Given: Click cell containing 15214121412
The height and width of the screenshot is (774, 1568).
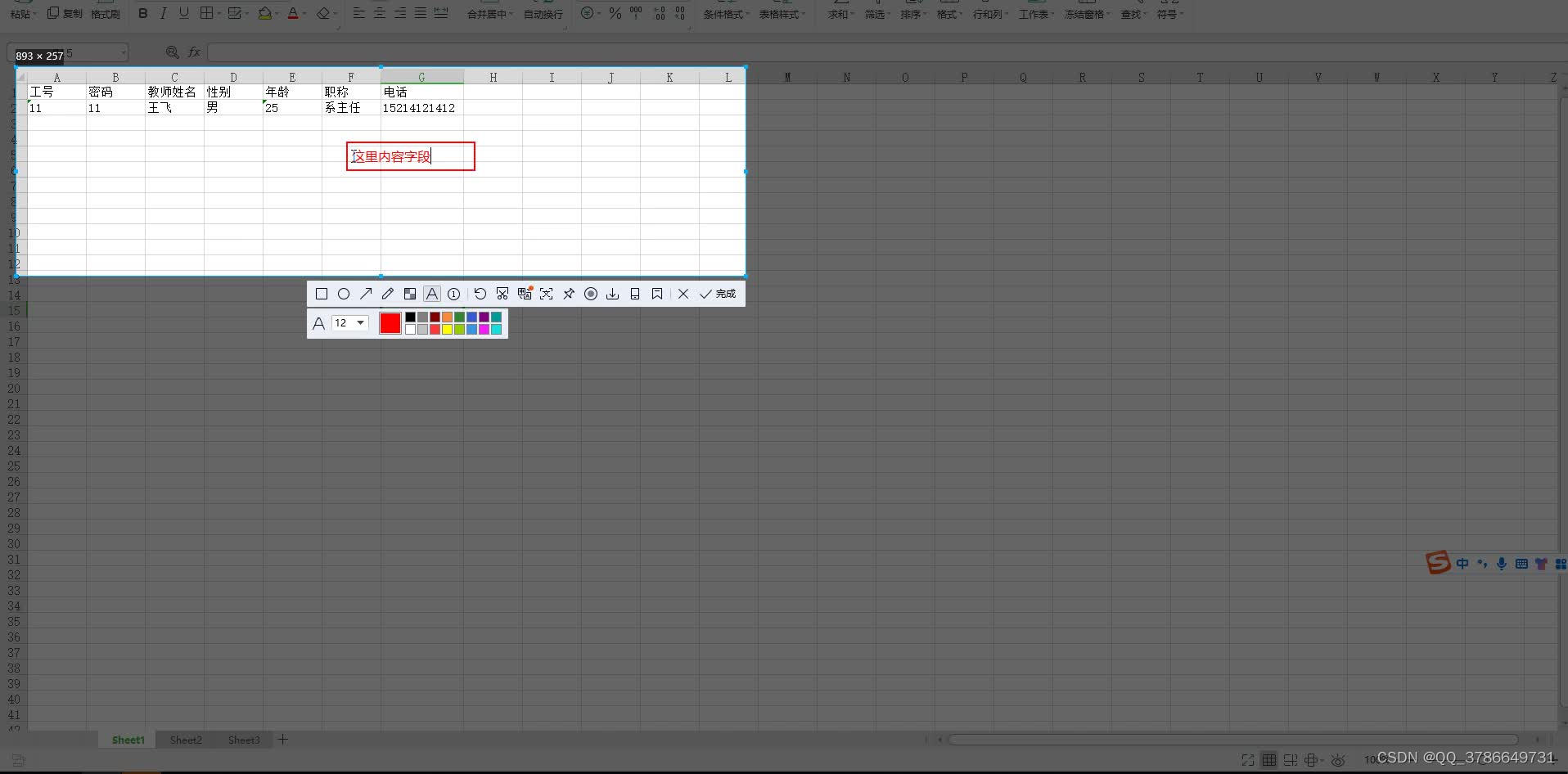Looking at the screenshot, I should (x=421, y=108).
